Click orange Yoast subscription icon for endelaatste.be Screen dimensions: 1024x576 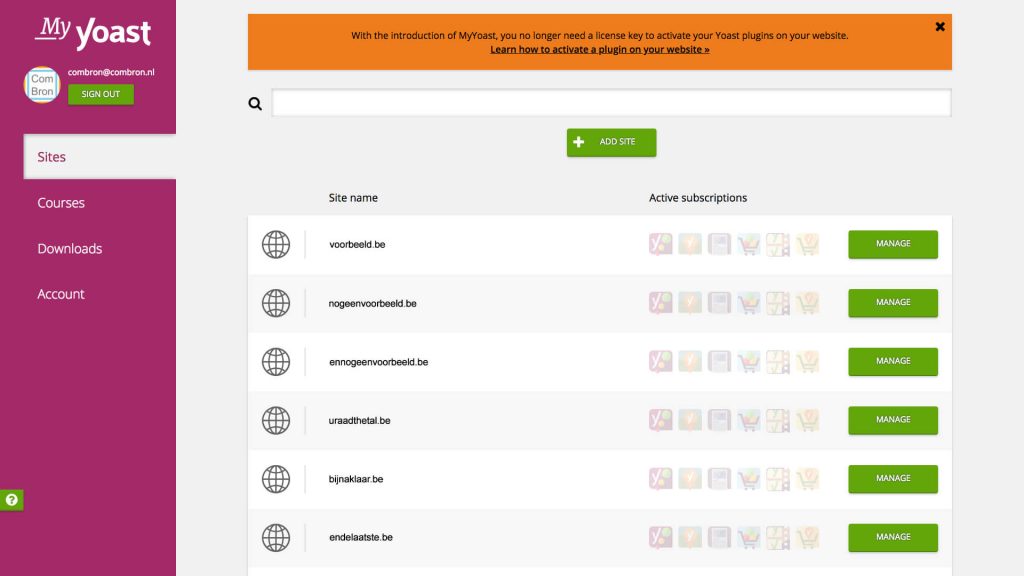pyautogui.click(x=690, y=537)
